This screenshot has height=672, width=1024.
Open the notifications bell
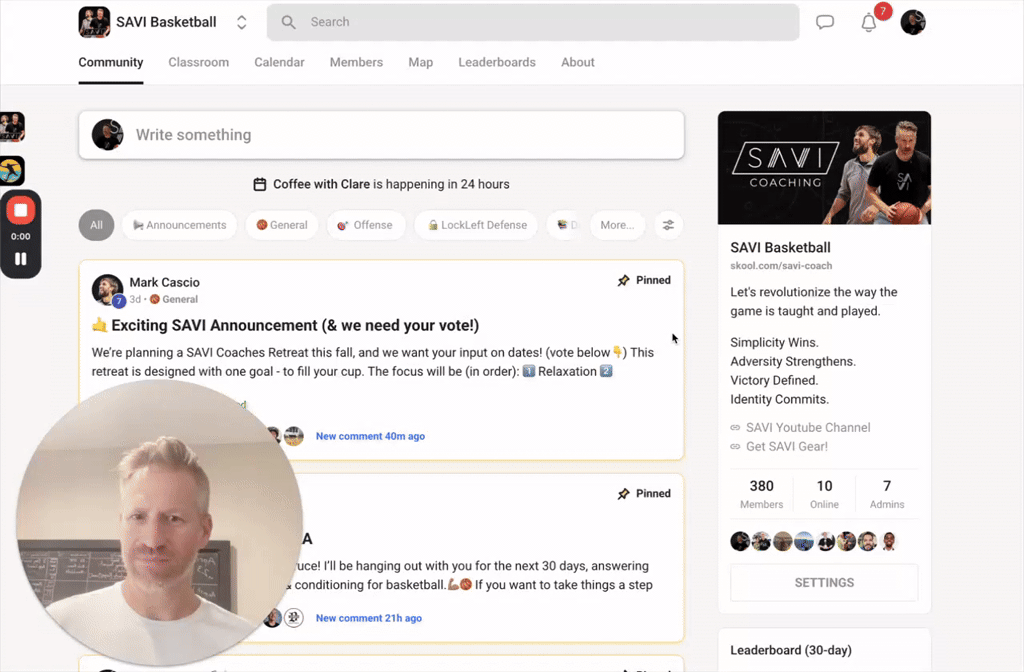pyautogui.click(x=869, y=23)
